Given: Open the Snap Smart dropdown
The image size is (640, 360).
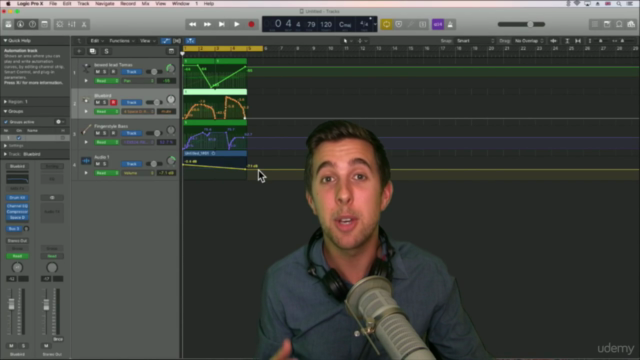Looking at the screenshot, I should pyautogui.click(x=475, y=41).
